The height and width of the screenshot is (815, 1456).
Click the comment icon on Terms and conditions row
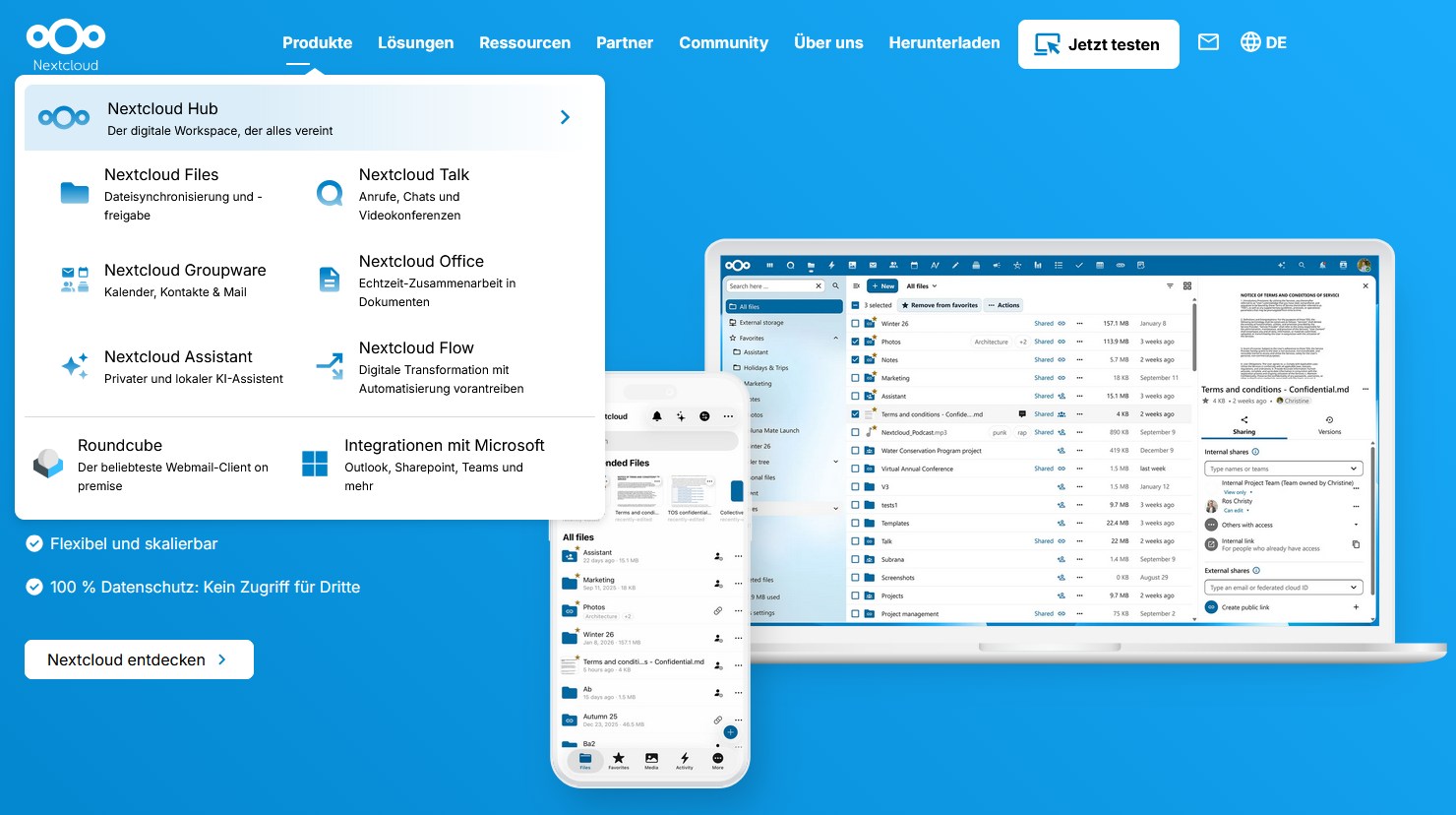pyautogui.click(x=1022, y=414)
